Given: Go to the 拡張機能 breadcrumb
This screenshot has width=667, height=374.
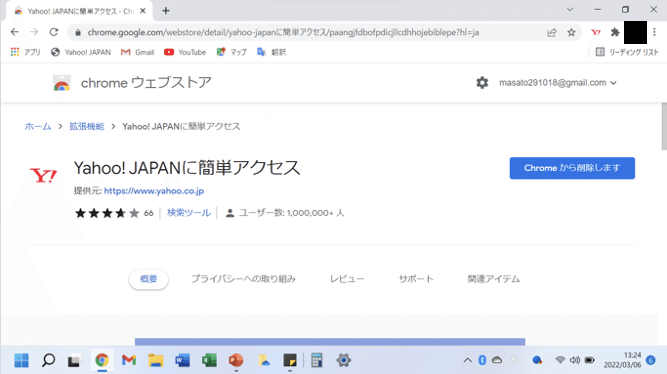Looking at the screenshot, I should pos(87,126).
